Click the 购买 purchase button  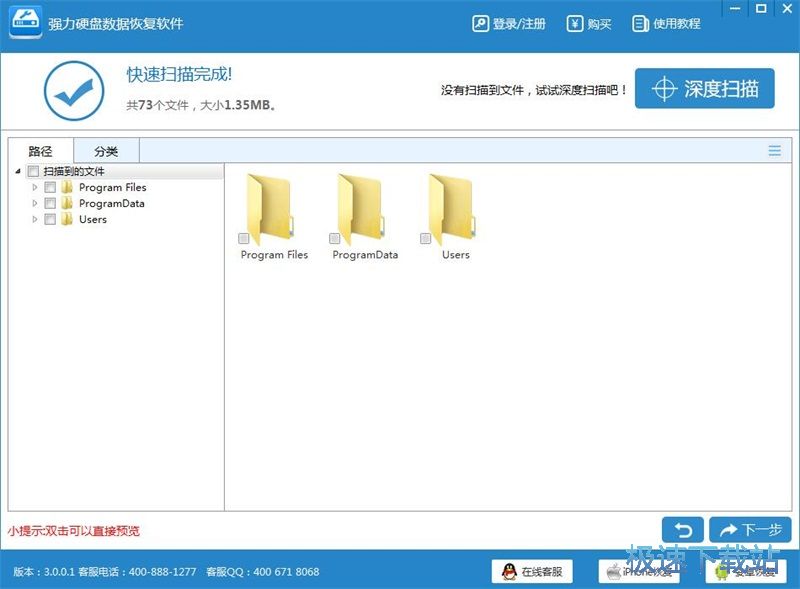[x=589, y=23]
